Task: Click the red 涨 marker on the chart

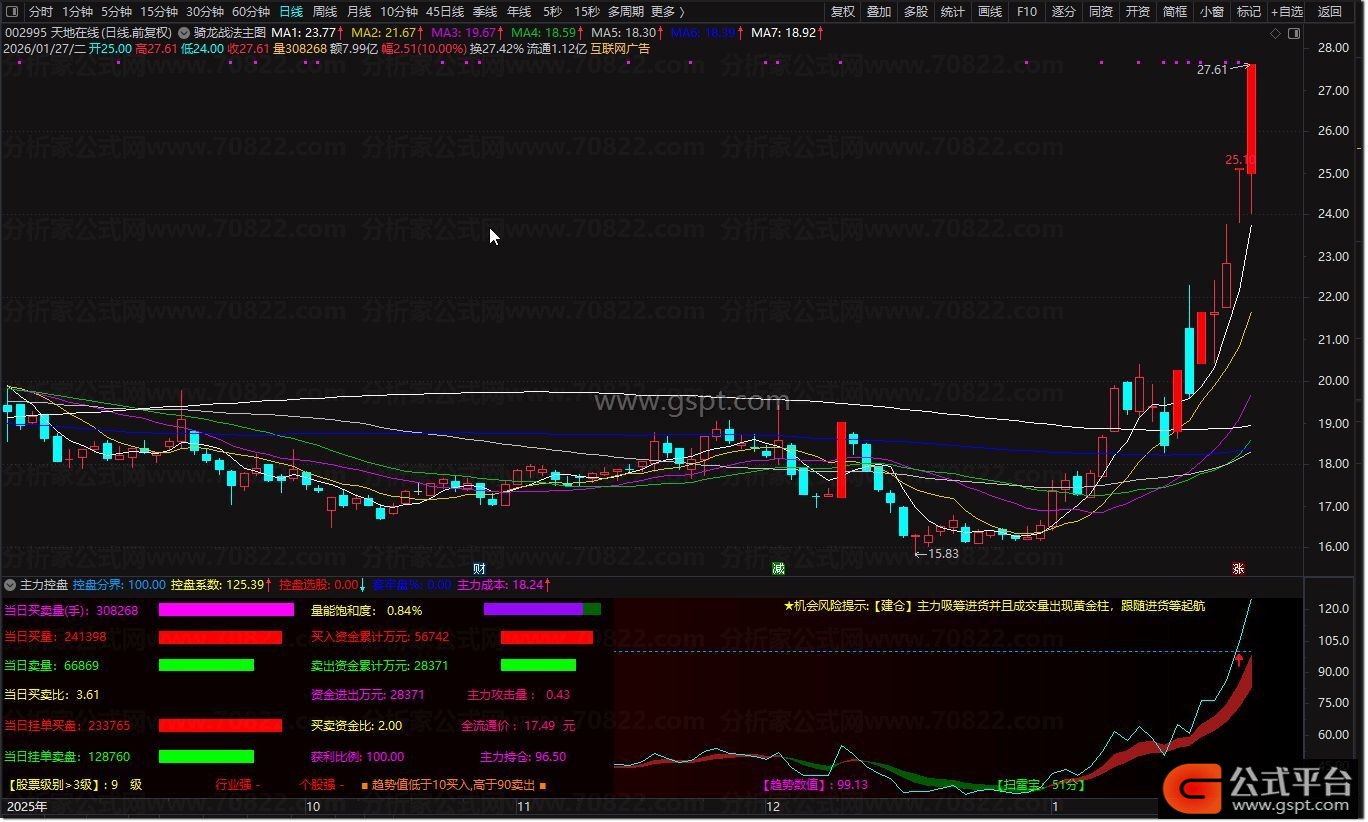Action: click(1238, 569)
